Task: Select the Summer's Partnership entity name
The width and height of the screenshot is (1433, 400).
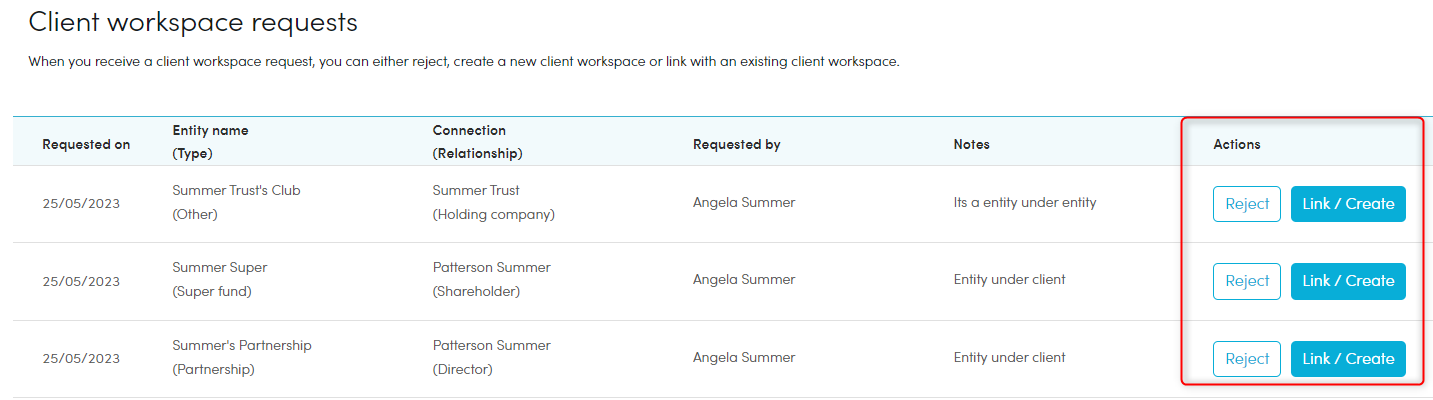Action: (x=242, y=345)
